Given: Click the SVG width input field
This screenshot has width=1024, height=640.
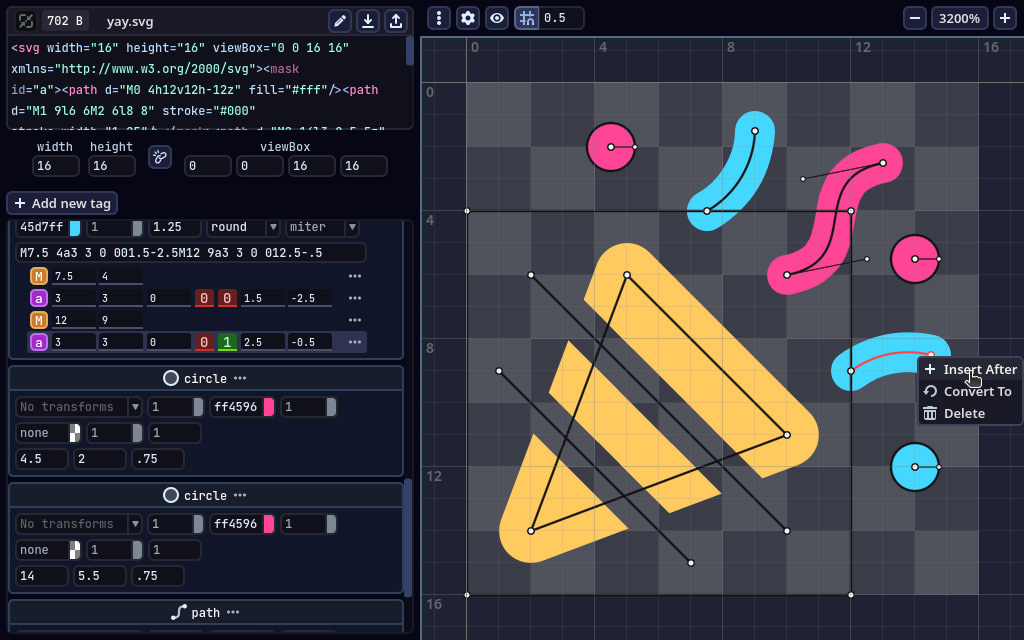Looking at the screenshot, I should [57, 166].
